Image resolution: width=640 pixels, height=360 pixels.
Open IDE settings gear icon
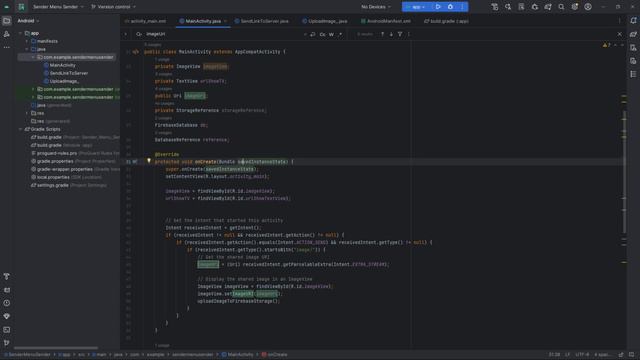click(x=575, y=7)
